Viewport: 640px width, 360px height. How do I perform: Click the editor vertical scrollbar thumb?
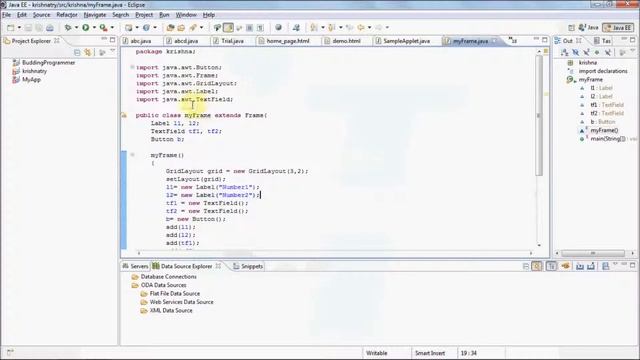click(539, 115)
